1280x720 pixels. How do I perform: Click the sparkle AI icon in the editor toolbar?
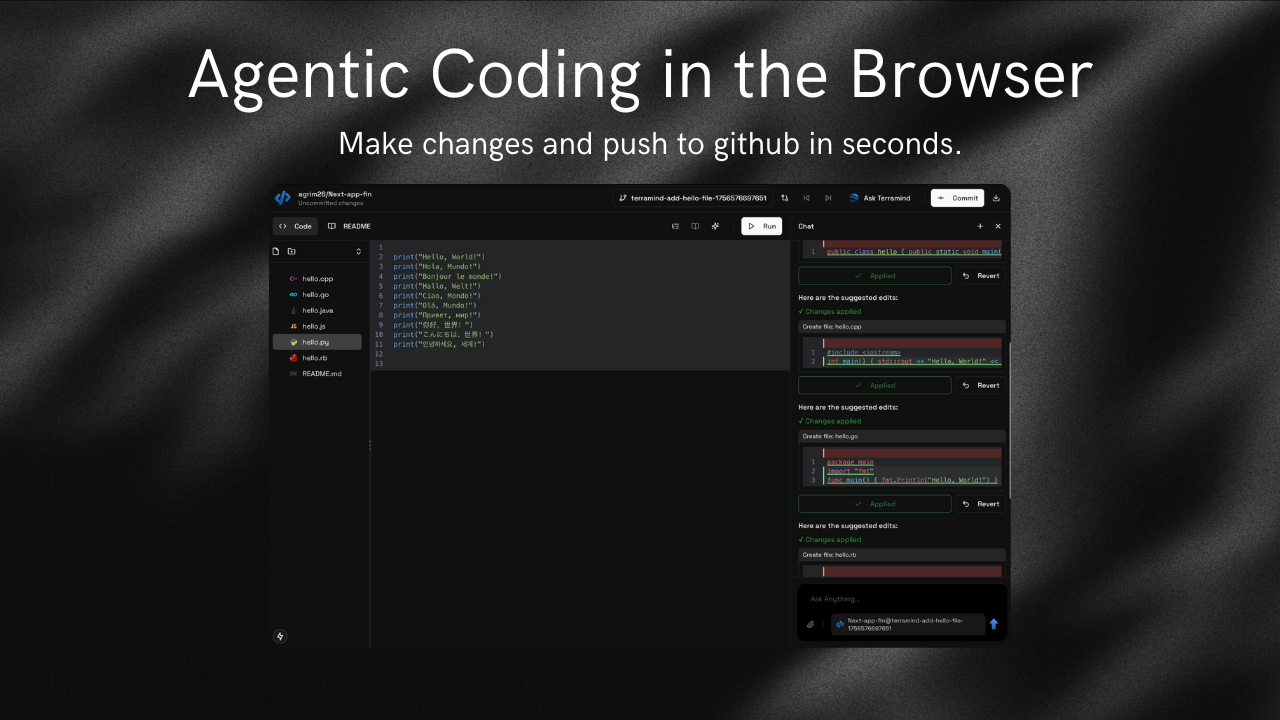(715, 227)
